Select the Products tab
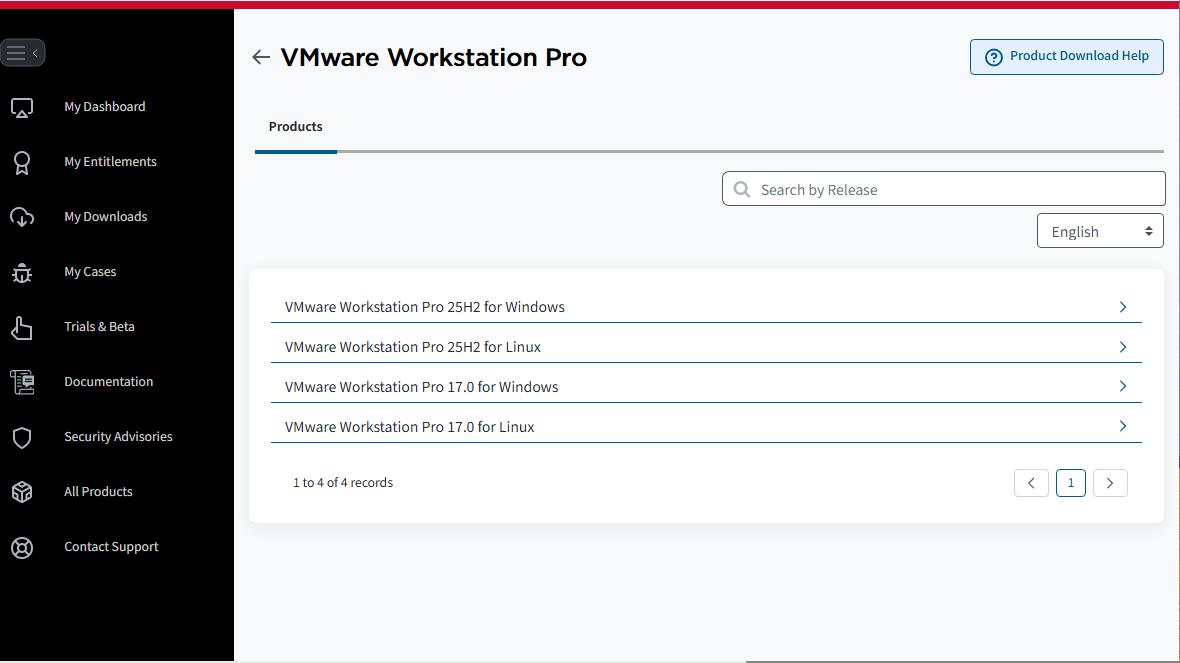The height and width of the screenshot is (663, 1180). pyautogui.click(x=296, y=127)
